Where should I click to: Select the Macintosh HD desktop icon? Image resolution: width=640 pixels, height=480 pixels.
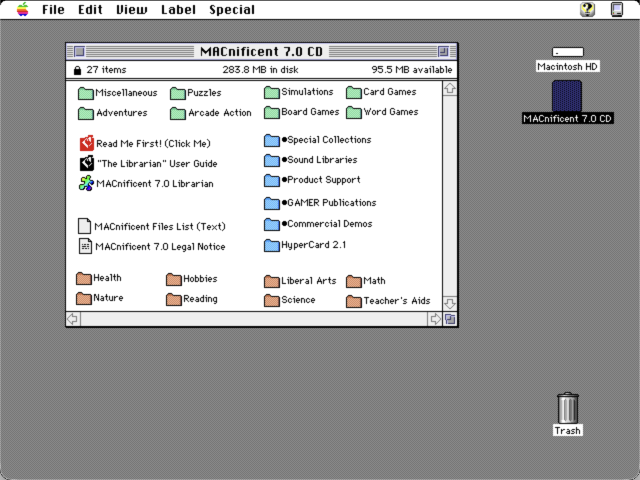(x=567, y=52)
